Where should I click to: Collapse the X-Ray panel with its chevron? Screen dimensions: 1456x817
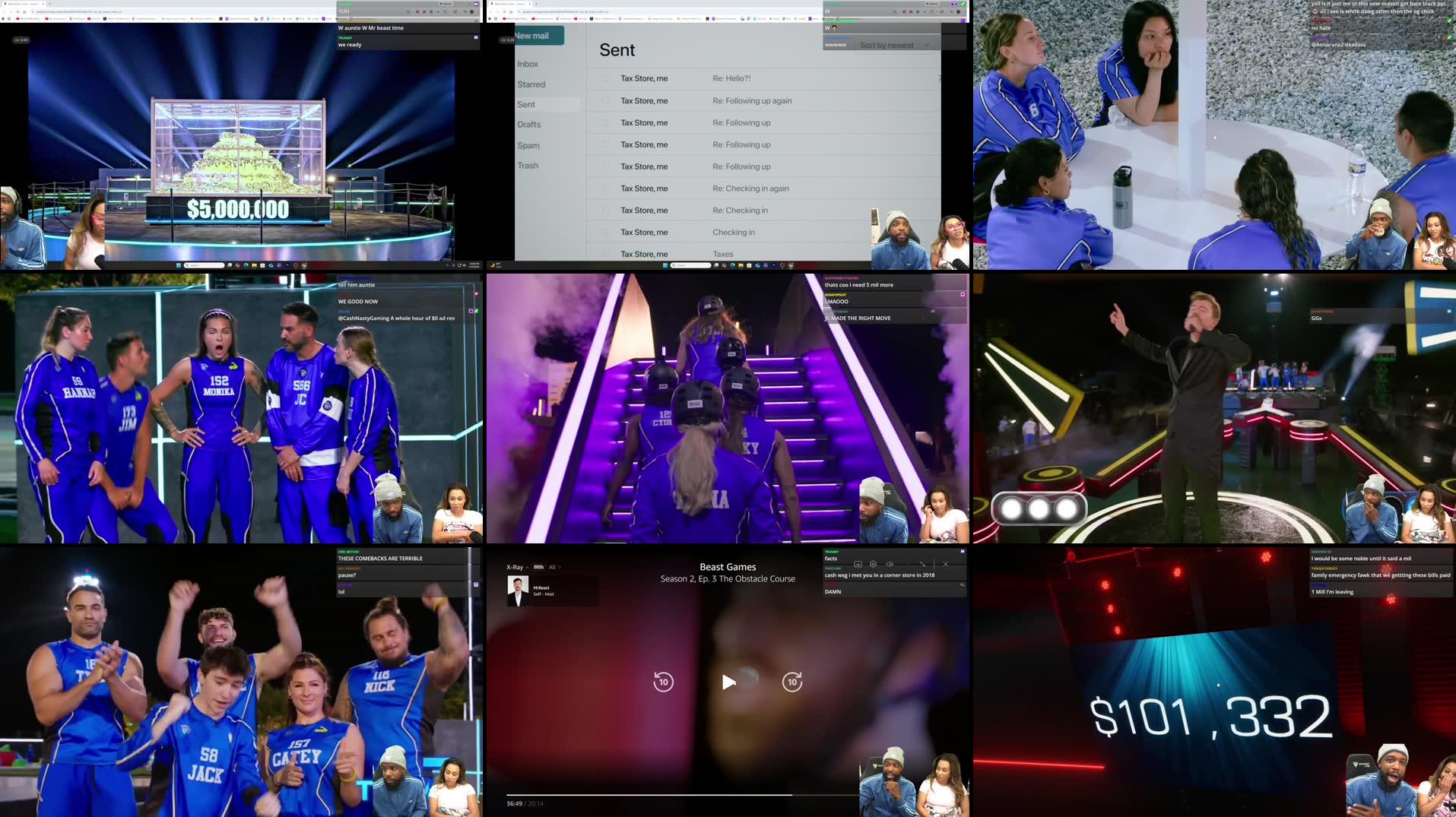pyautogui.click(x=526, y=568)
